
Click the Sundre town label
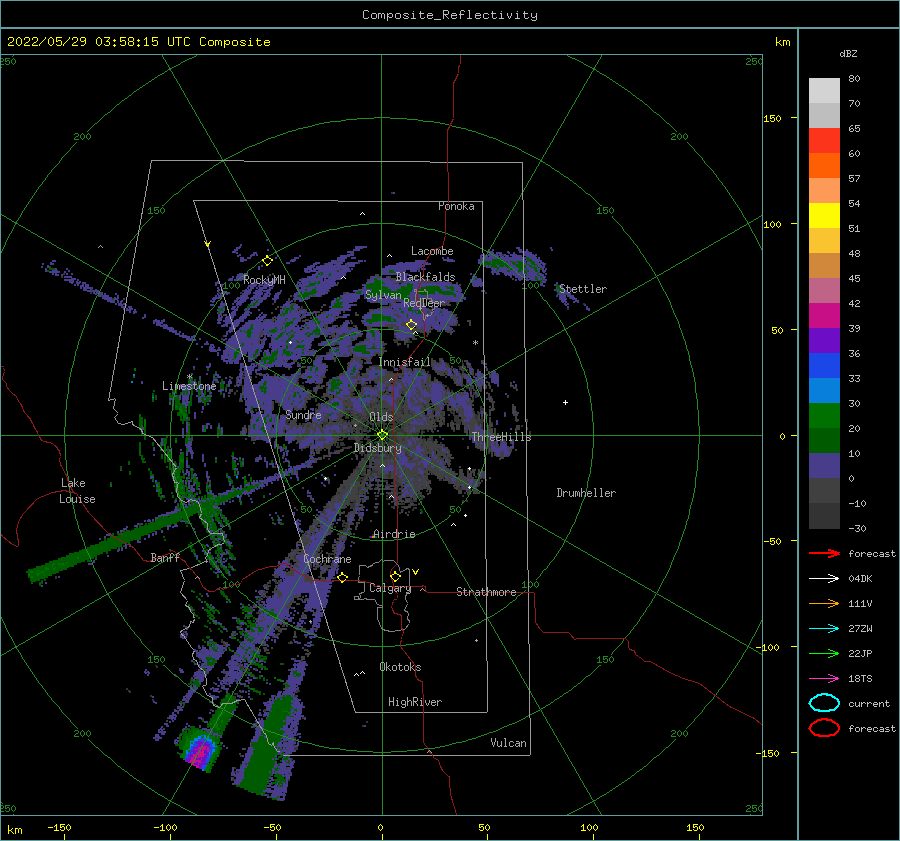[x=303, y=414]
